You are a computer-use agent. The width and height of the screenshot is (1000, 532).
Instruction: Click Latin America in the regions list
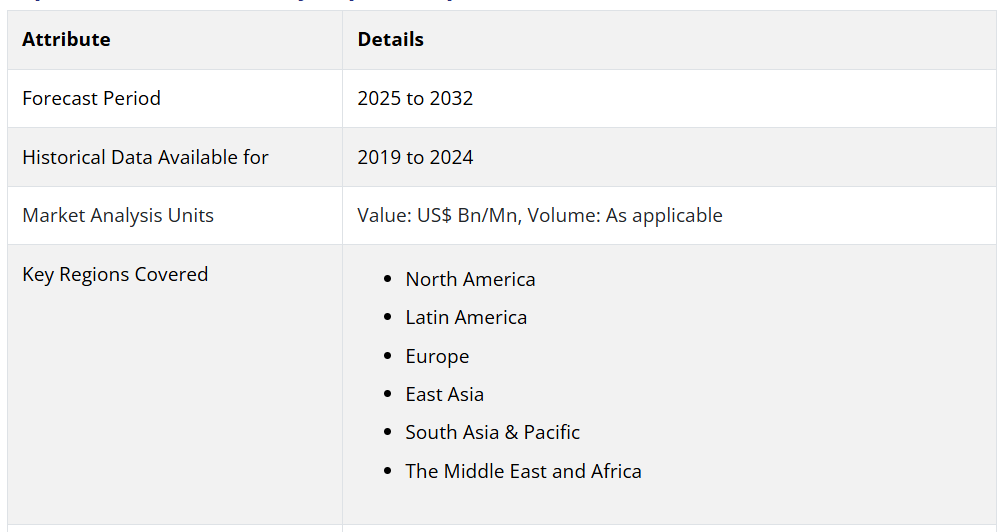(466, 317)
